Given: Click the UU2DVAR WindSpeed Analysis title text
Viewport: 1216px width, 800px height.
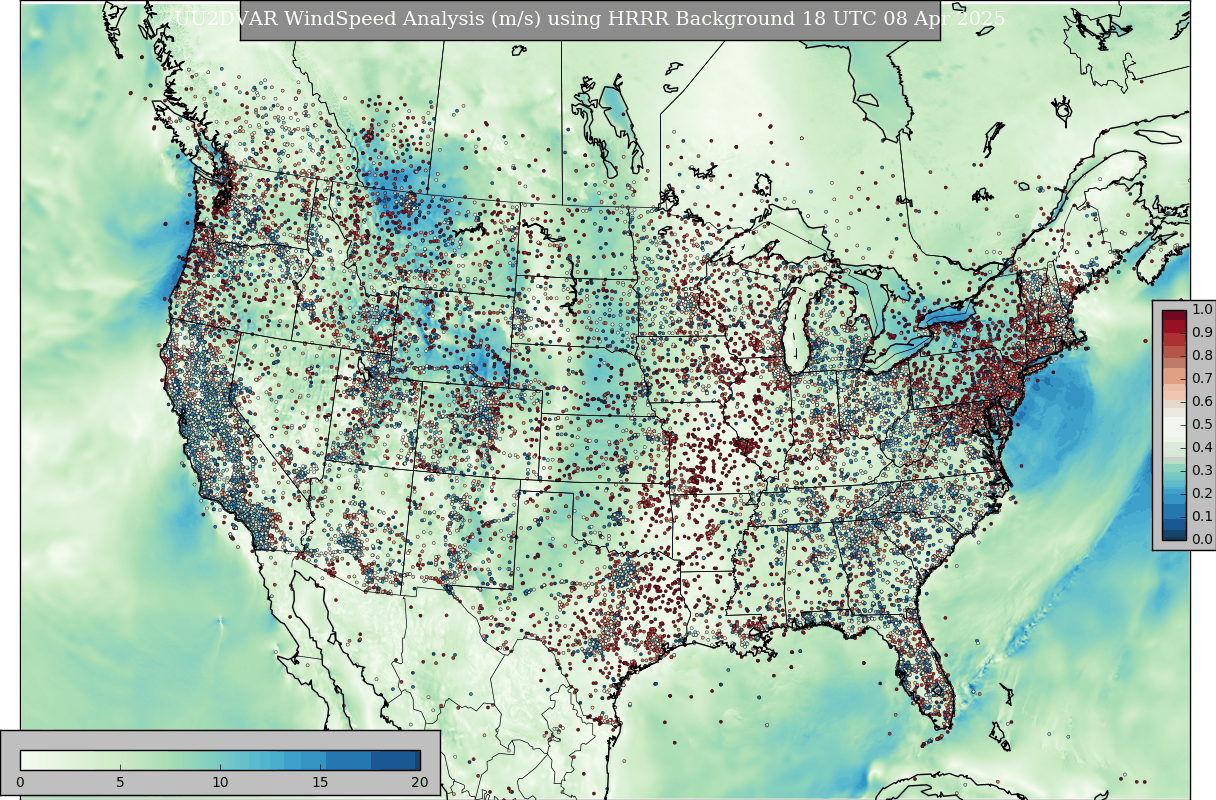Looking at the screenshot, I should point(590,20).
